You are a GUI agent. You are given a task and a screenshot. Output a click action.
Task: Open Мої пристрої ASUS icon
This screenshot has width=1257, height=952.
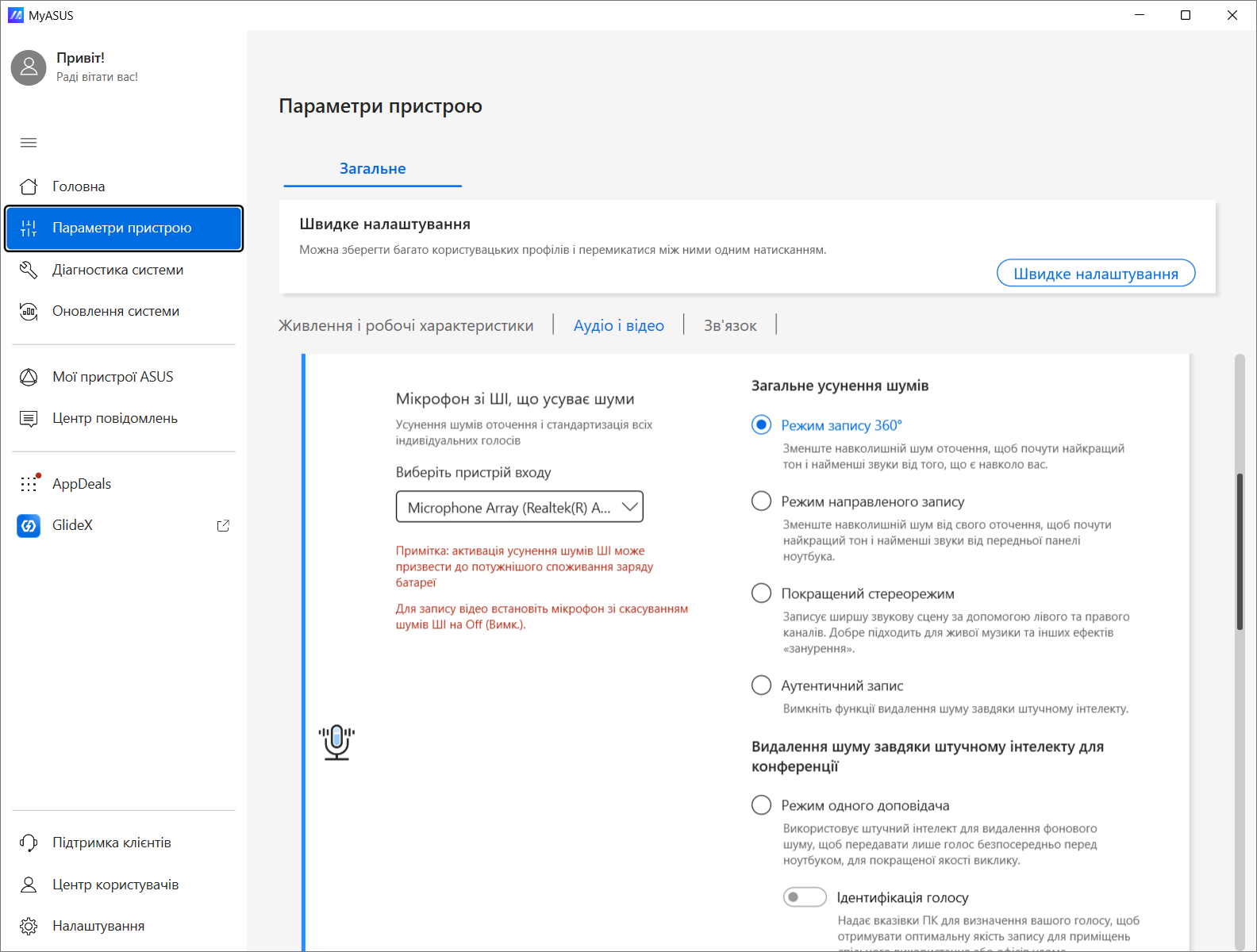point(29,377)
